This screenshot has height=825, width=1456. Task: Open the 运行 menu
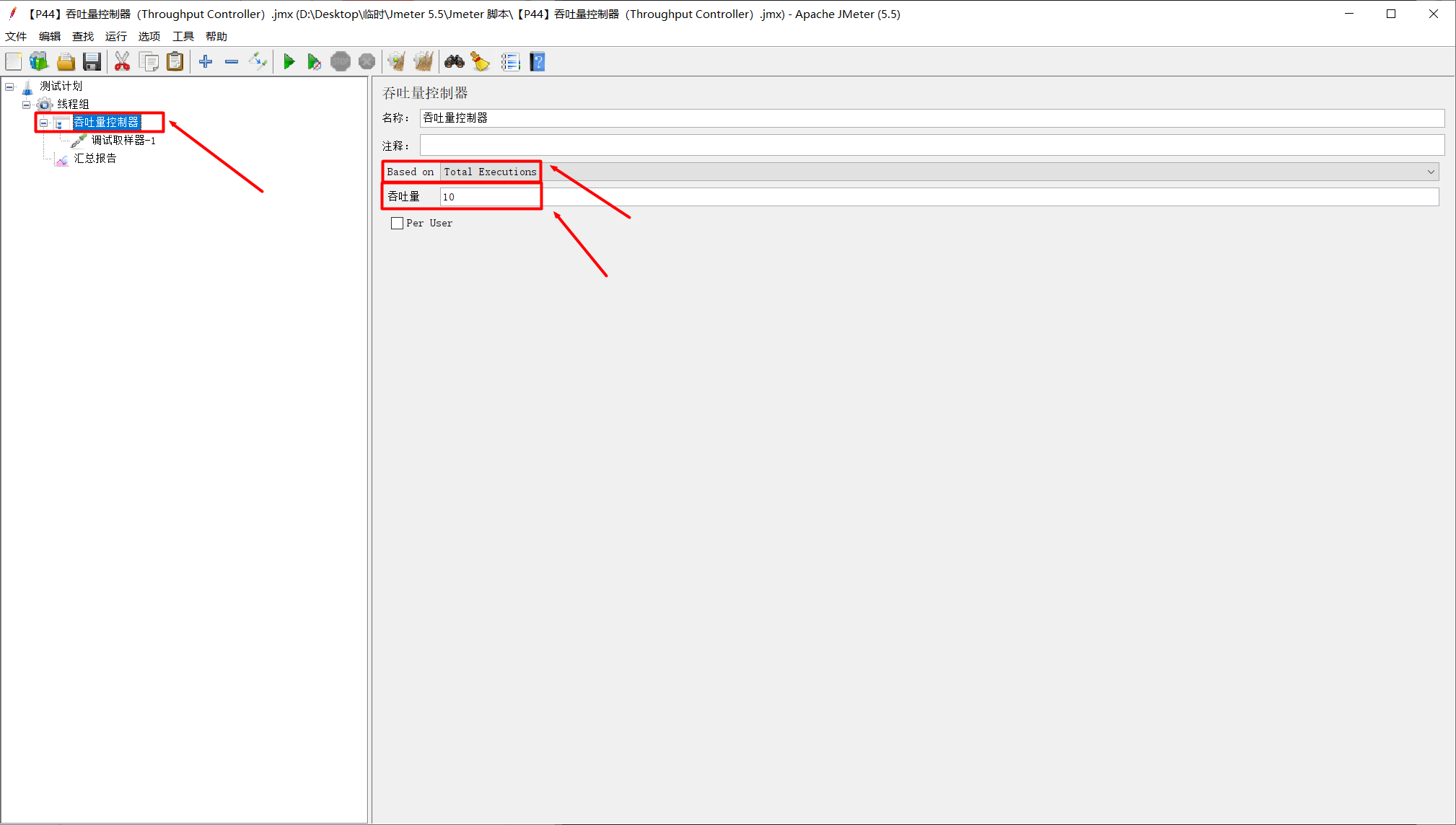116,37
